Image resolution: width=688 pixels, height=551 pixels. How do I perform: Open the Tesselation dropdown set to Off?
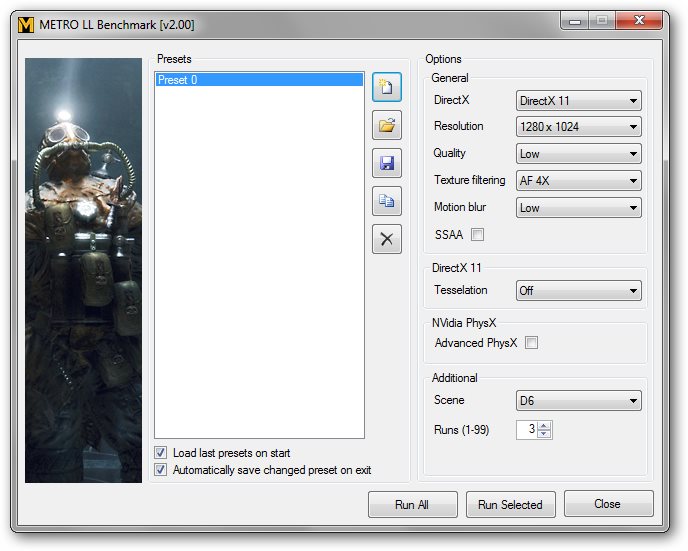click(579, 290)
